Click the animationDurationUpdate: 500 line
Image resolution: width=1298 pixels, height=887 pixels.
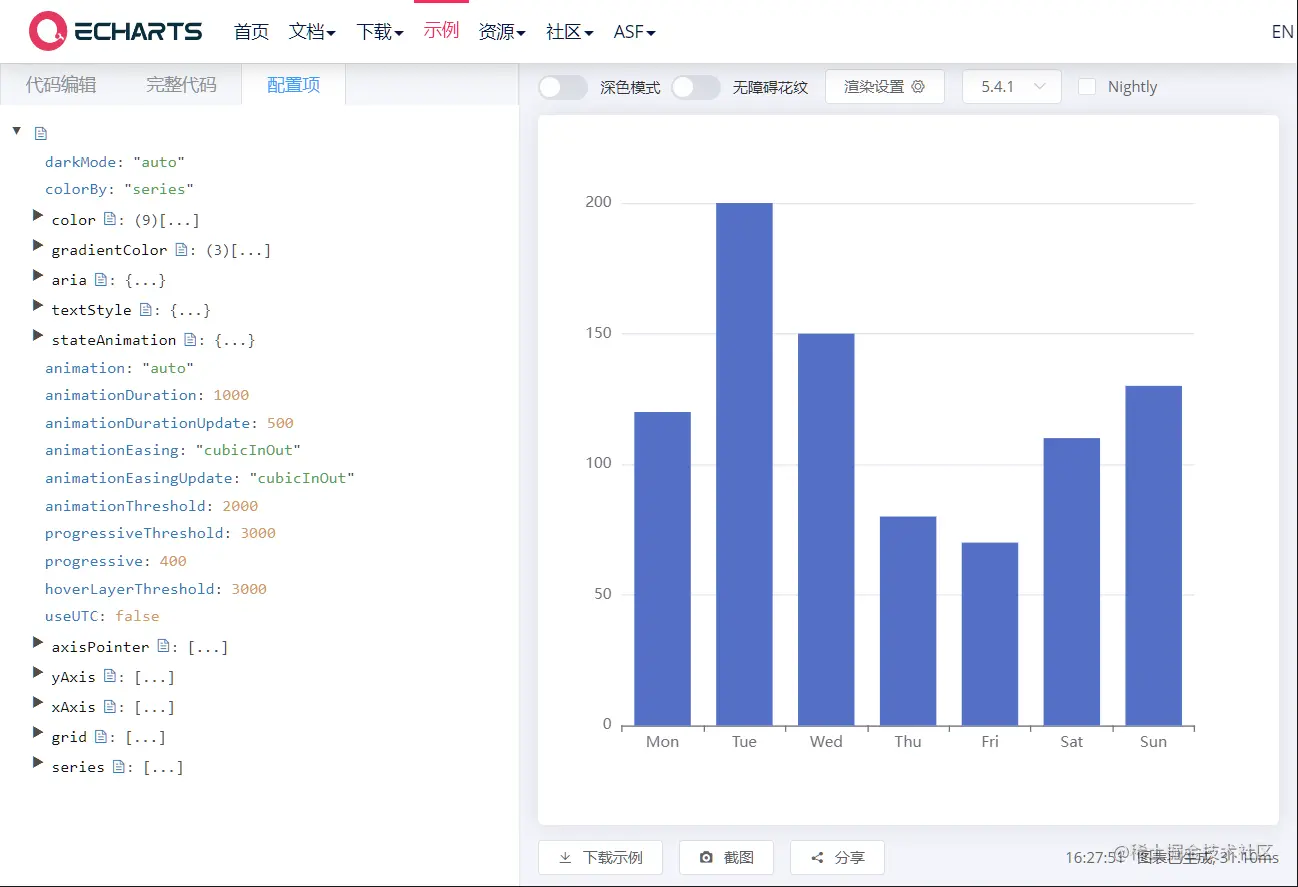point(169,423)
